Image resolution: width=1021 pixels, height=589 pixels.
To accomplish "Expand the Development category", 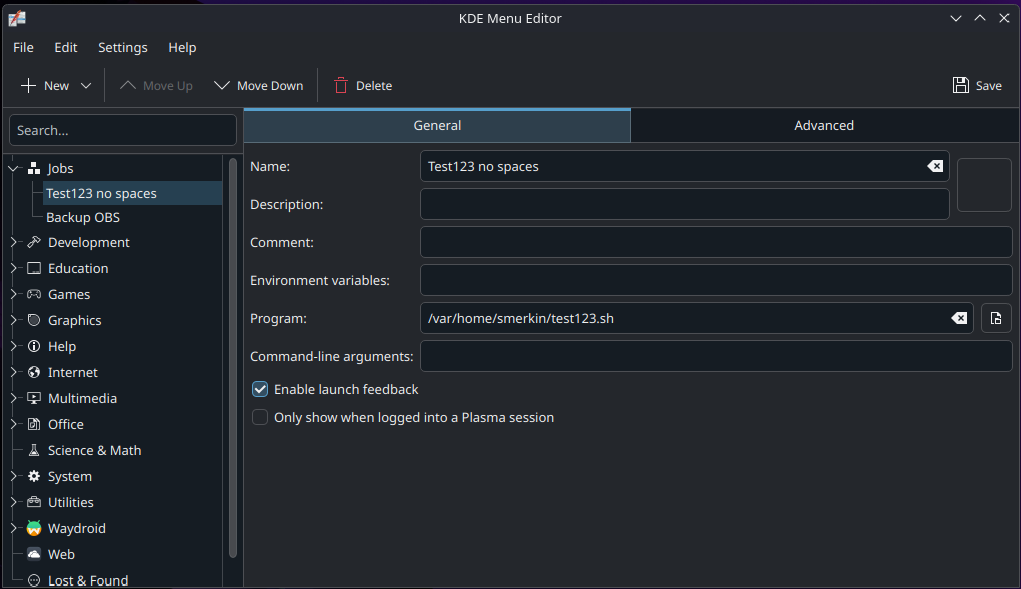I will click(12, 242).
